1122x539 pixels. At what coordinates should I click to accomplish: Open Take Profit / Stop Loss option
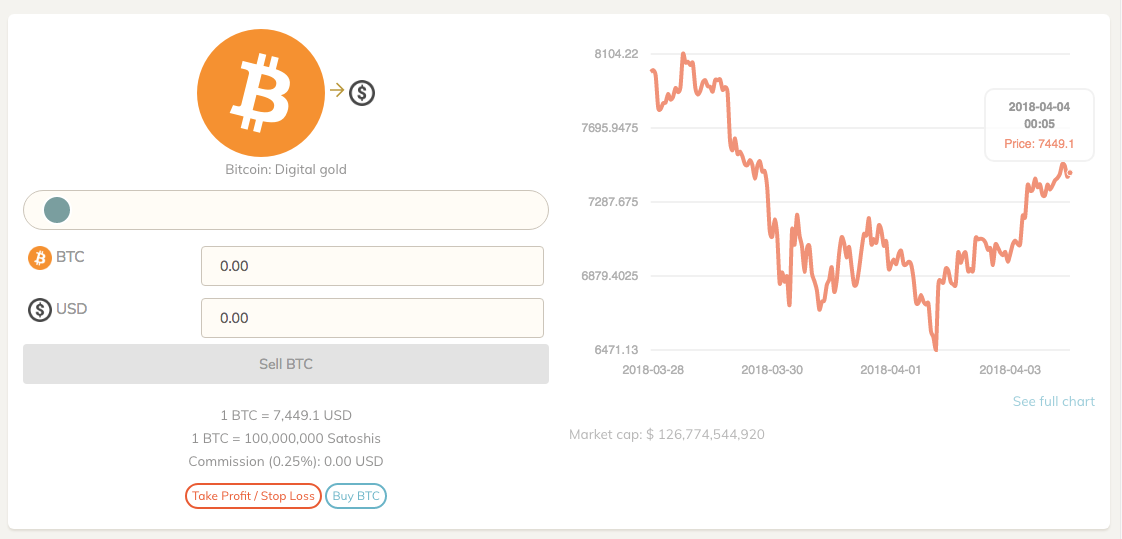tap(253, 496)
